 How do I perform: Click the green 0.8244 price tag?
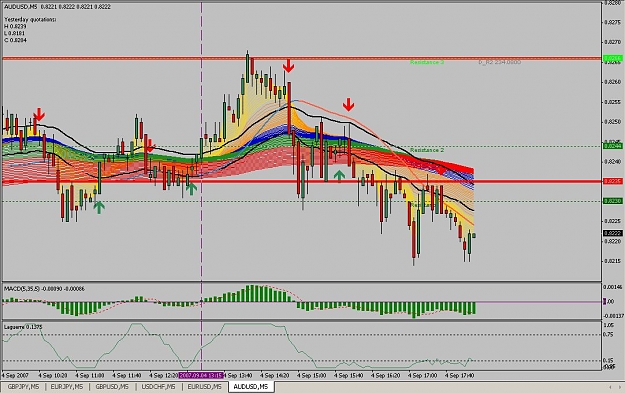click(x=613, y=146)
